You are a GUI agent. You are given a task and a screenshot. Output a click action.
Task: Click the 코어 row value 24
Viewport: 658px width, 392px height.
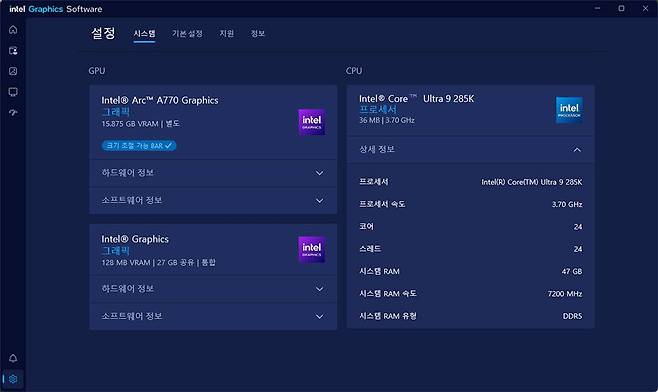pyautogui.click(x=578, y=227)
